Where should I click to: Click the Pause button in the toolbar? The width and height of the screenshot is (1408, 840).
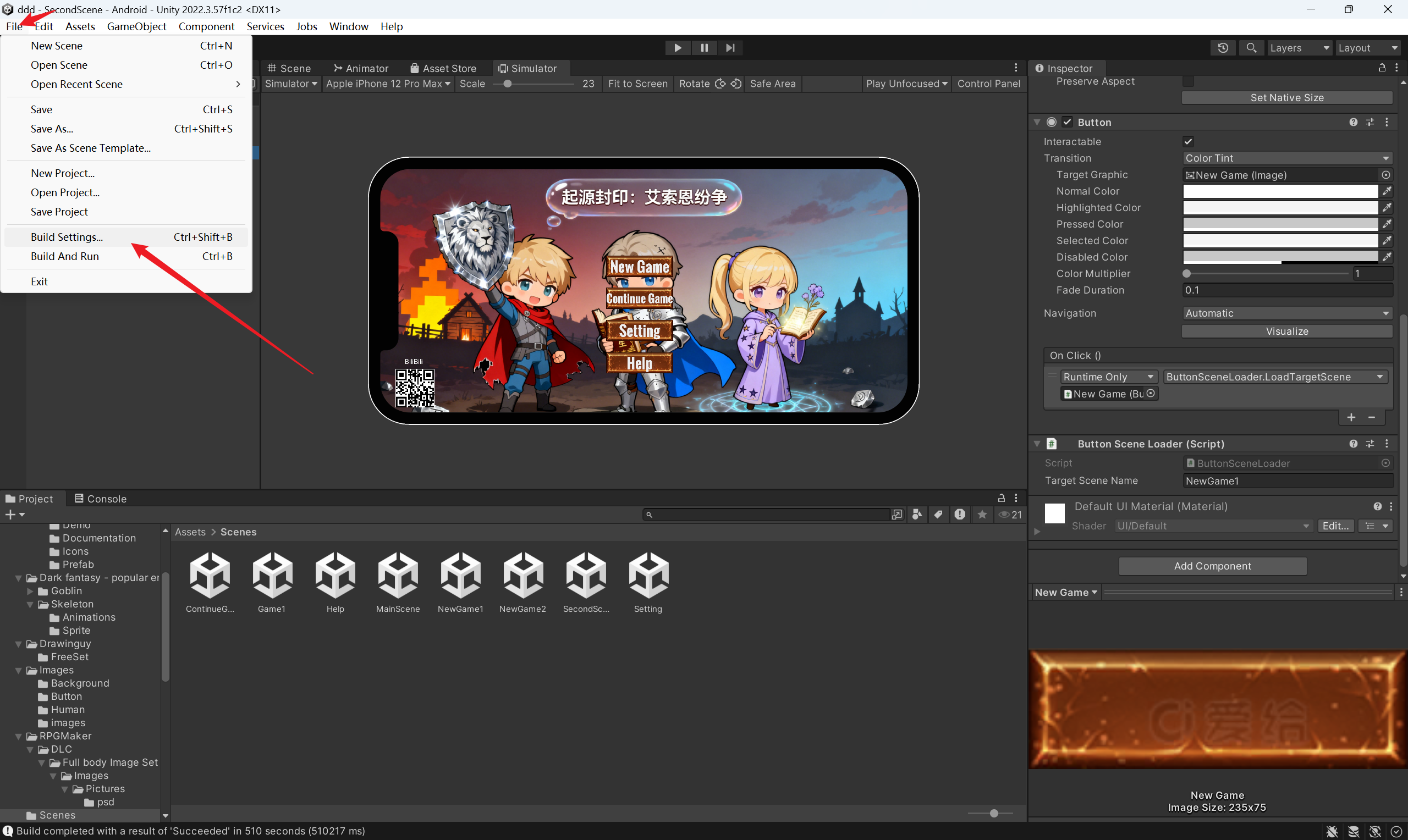coord(703,48)
